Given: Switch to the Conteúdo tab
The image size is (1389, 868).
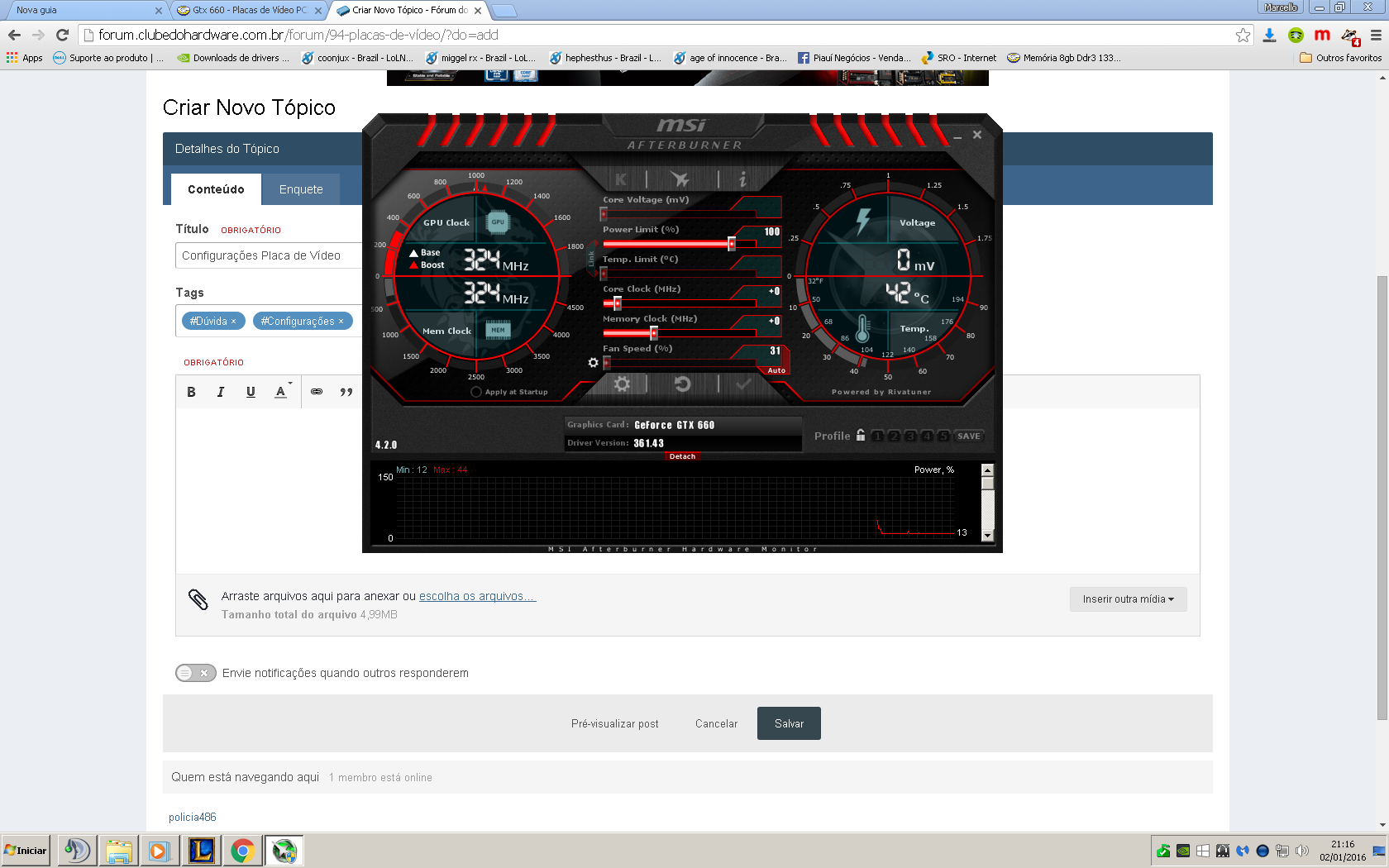Looking at the screenshot, I should [216, 189].
